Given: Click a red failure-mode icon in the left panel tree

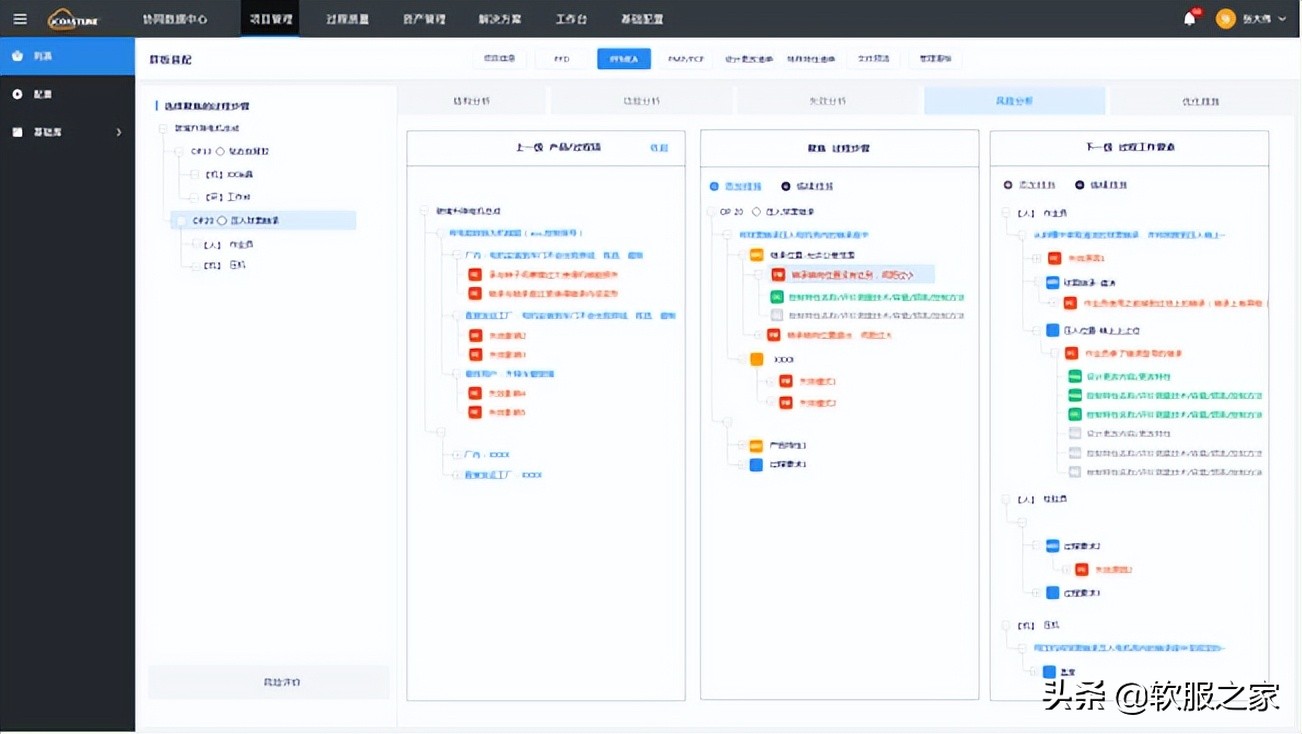Looking at the screenshot, I should tap(475, 274).
